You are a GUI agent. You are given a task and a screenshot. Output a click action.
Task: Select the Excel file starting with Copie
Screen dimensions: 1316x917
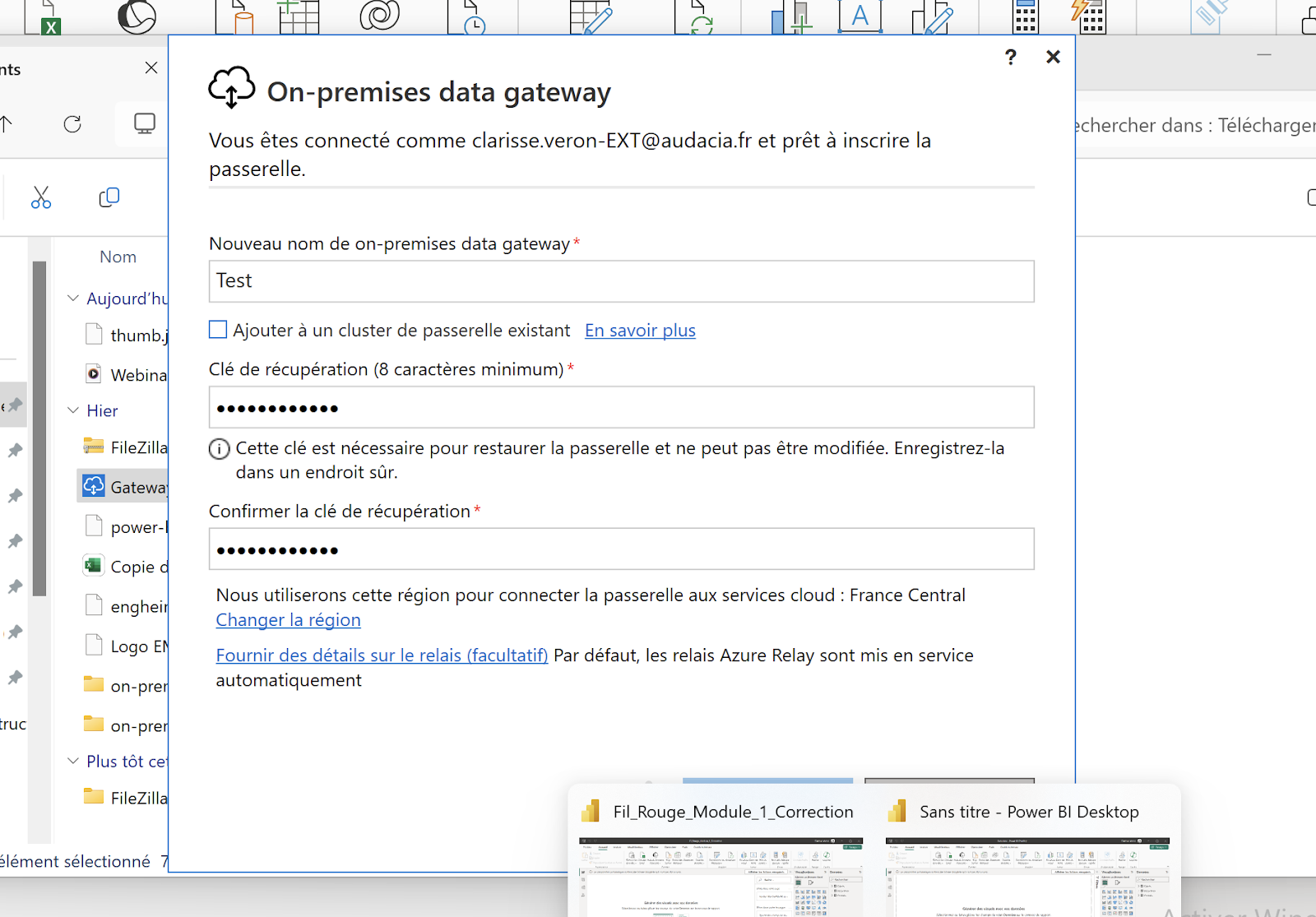tap(126, 567)
